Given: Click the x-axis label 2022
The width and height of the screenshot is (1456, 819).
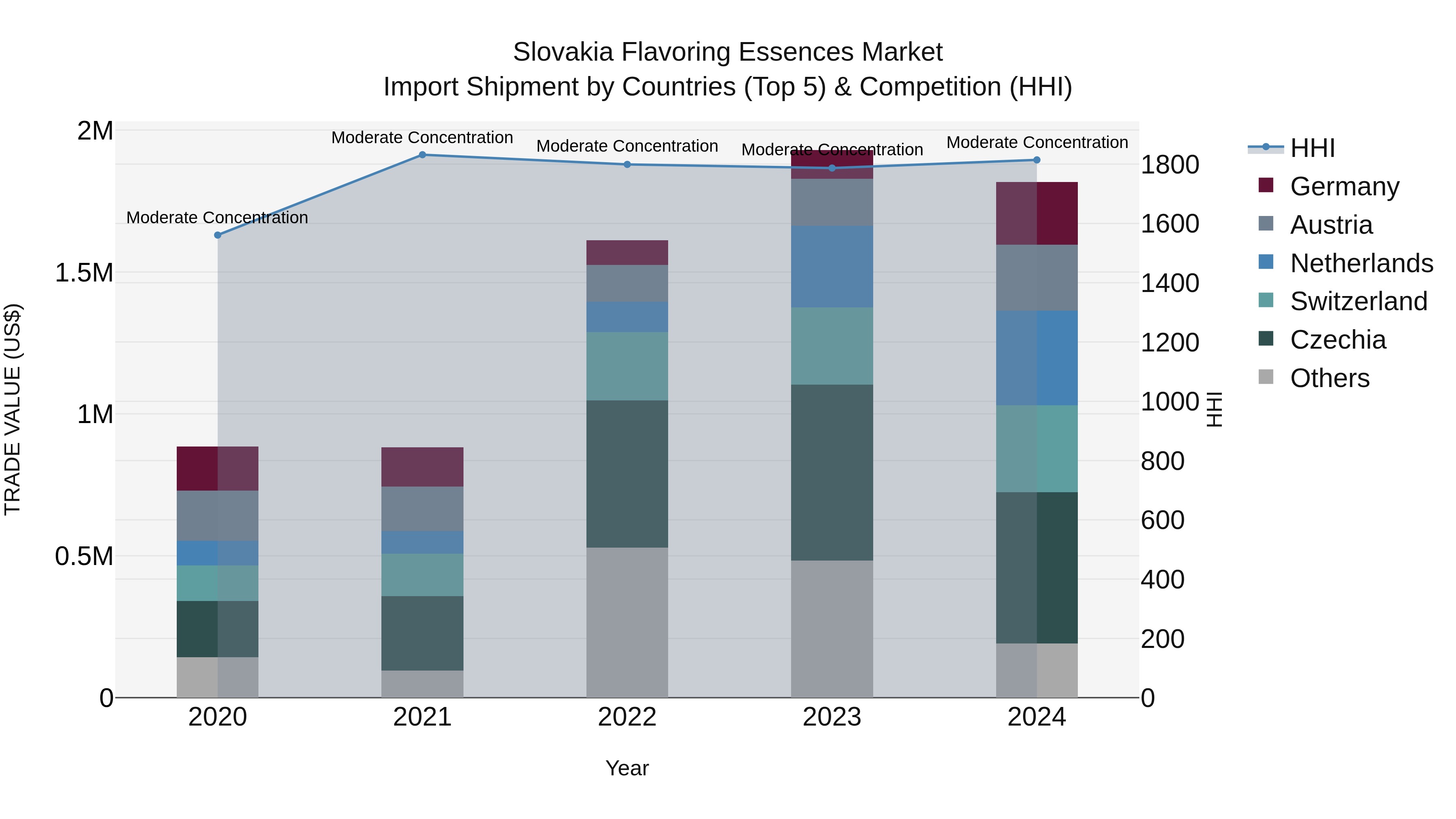Looking at the screenshot, I should pos(627,717).
